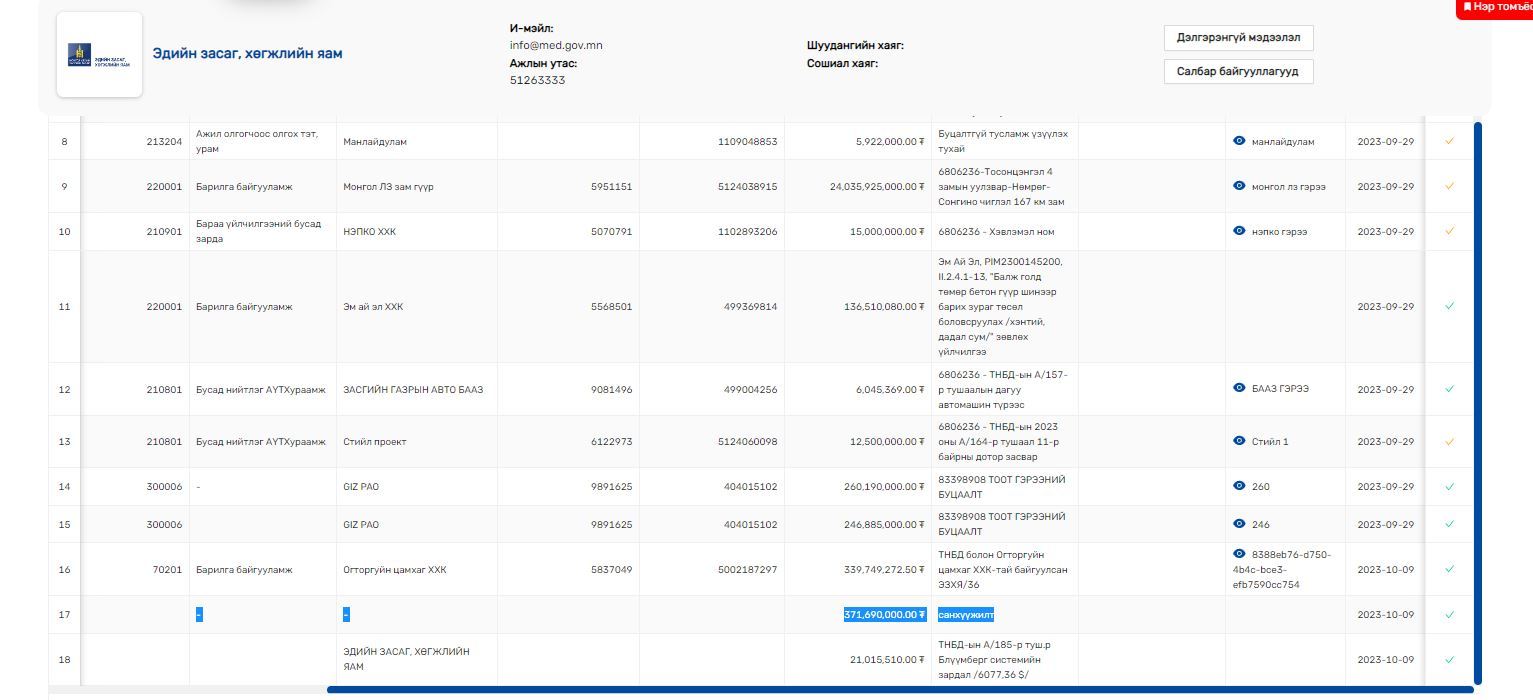Click the ministry logo thumbnail
This screenshot has width=1533, height=700.
tap(99, 55)
